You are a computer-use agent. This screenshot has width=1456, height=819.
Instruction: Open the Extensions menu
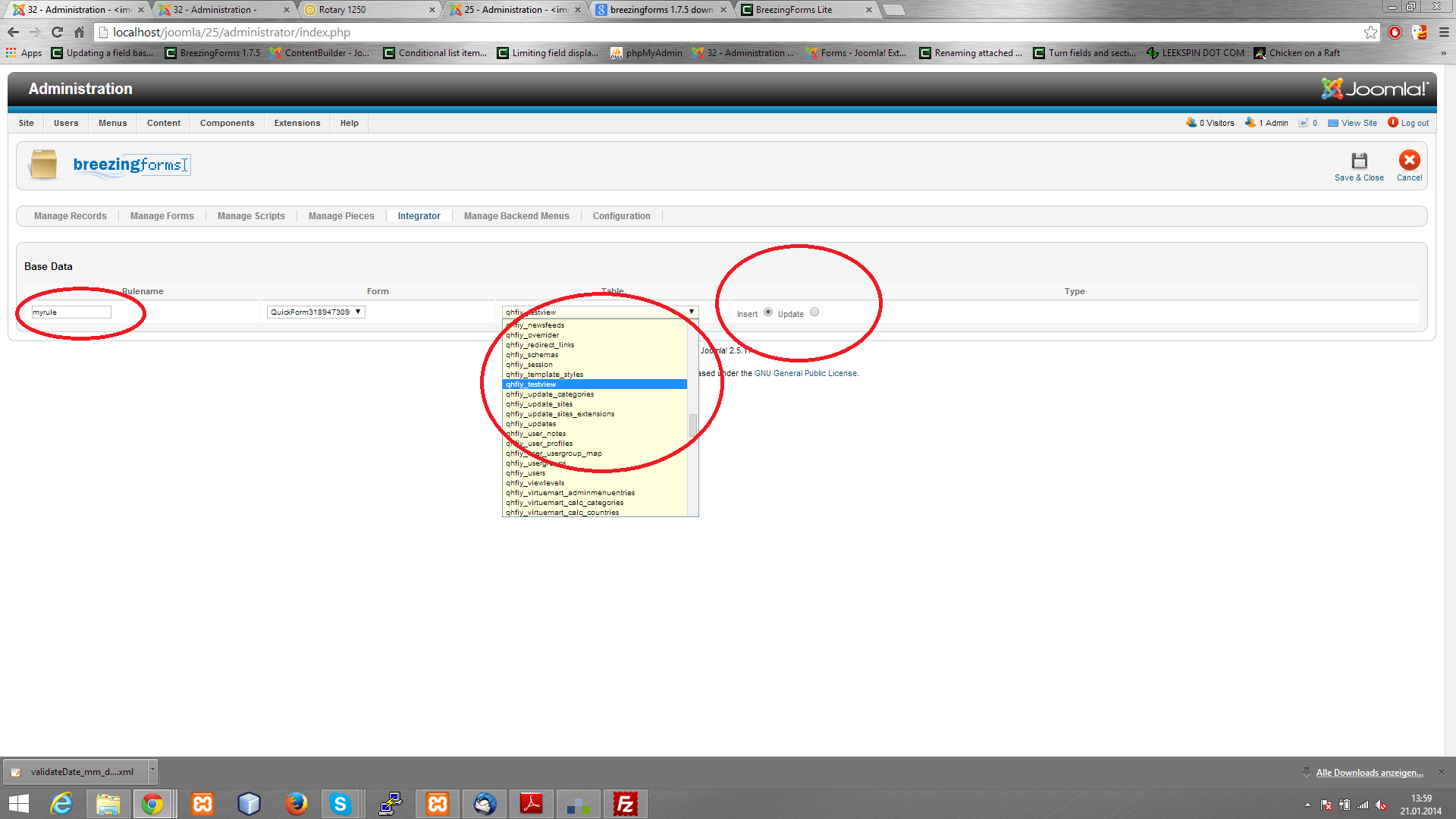point(297,123)
